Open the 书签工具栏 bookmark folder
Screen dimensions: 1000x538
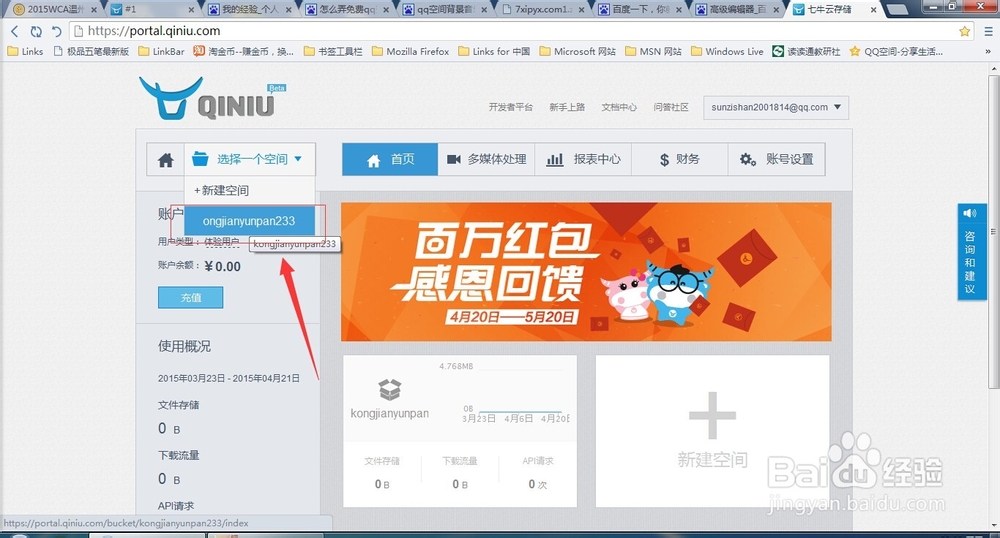point(333,52)
